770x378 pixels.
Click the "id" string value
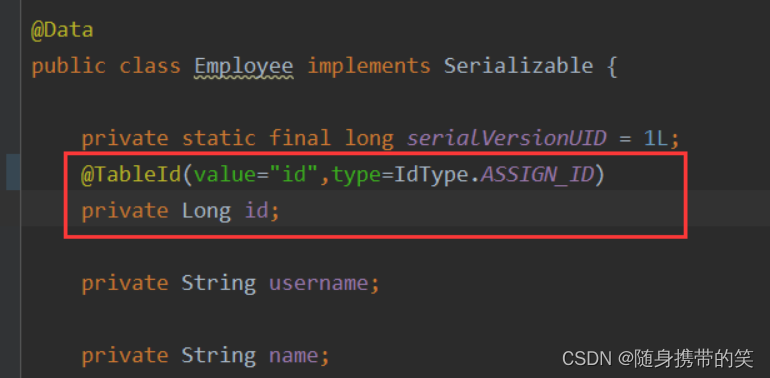[x=294, y=175]
